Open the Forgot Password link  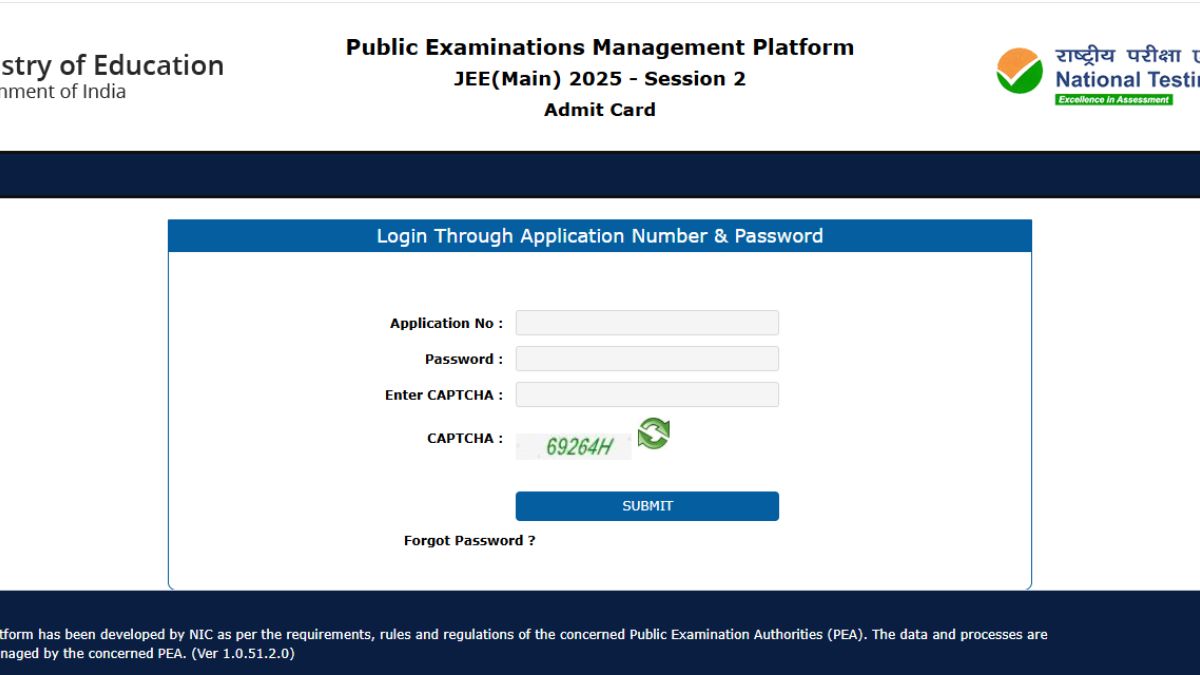(x=469, y=541)
